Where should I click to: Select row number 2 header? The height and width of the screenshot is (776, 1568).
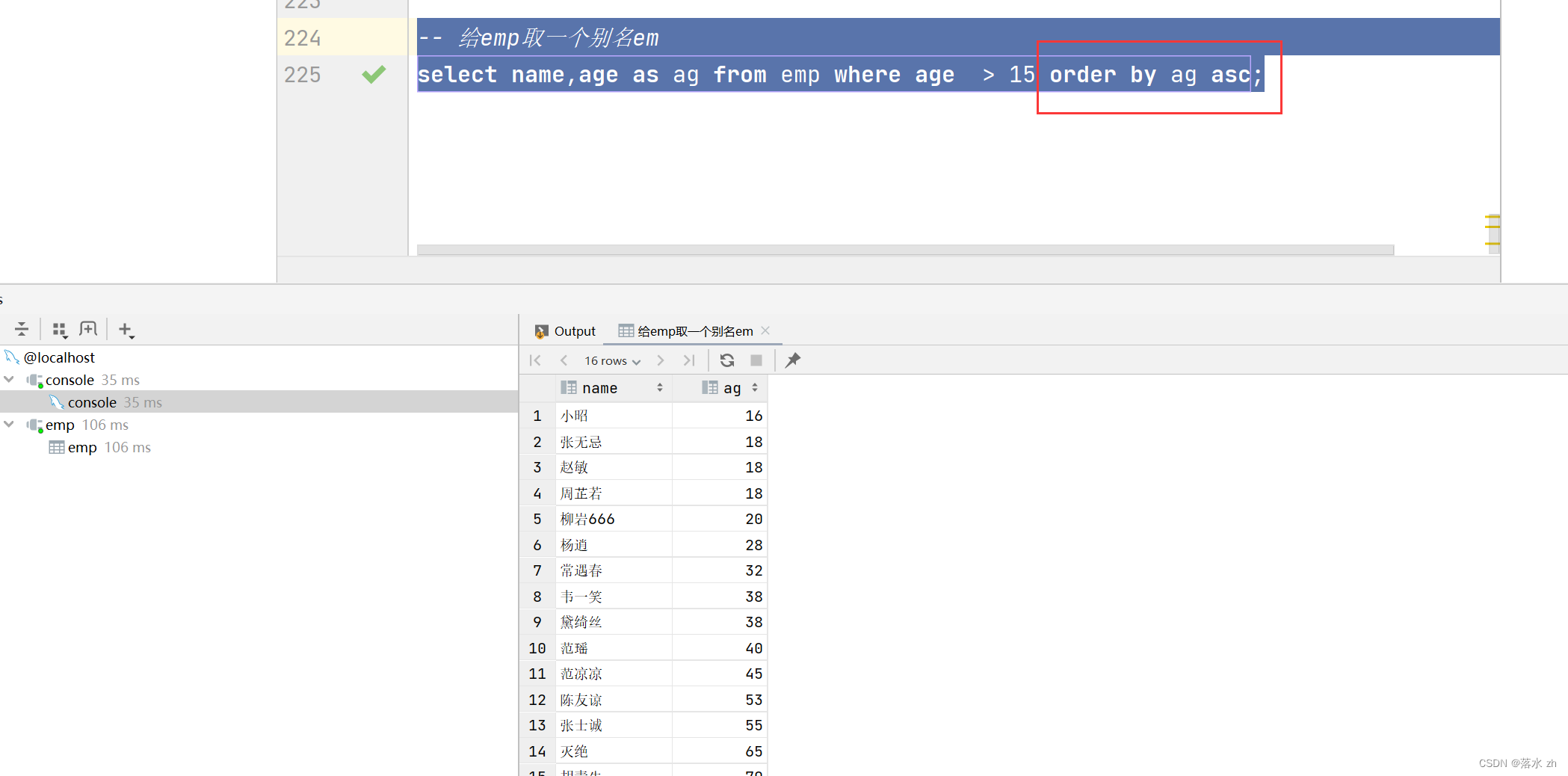coord(537,442)
